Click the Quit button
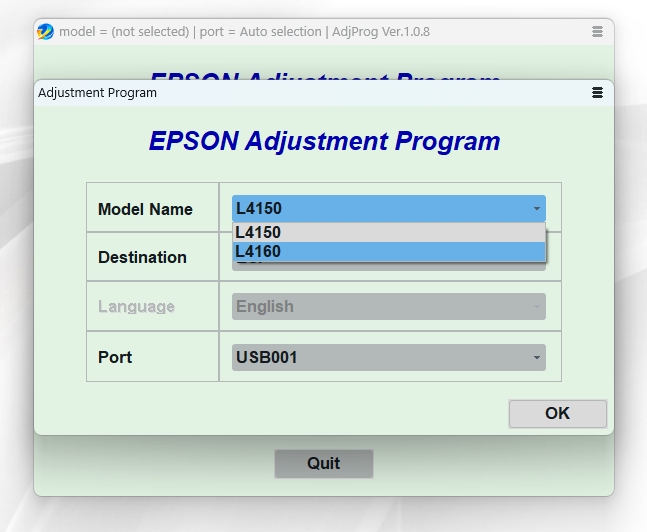 click(323, 463)
